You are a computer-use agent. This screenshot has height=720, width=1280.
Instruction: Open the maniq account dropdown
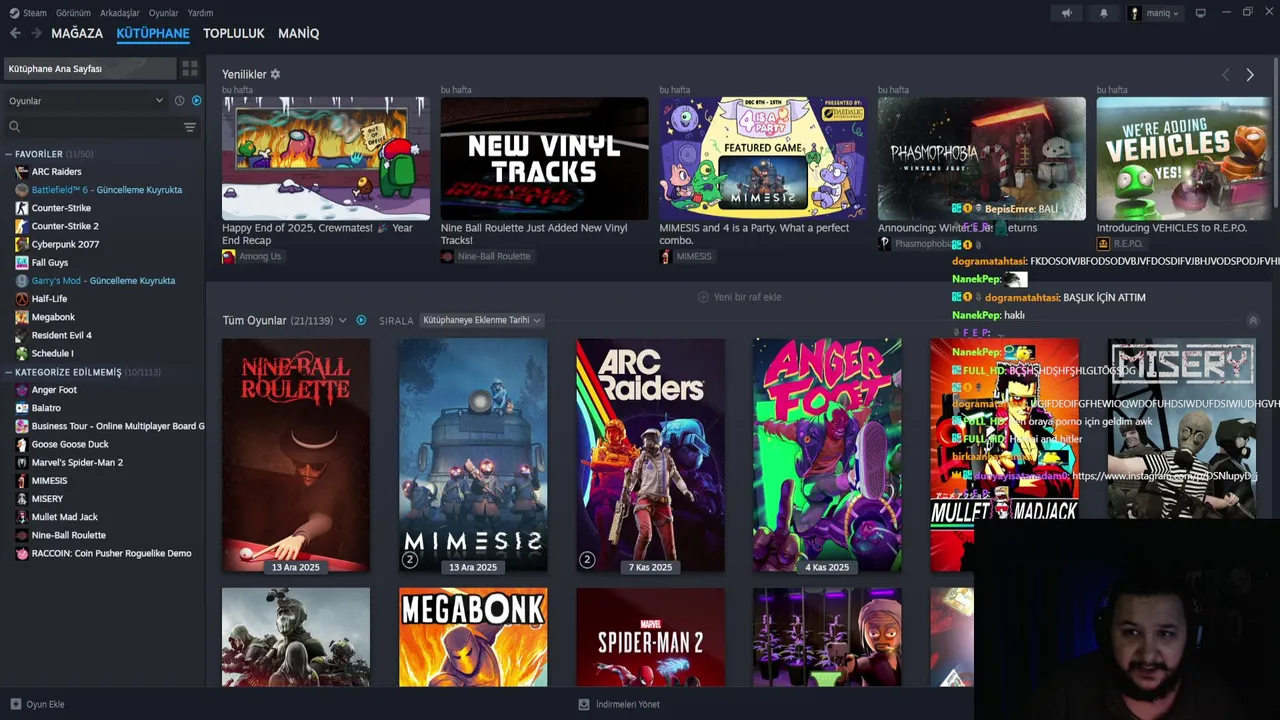(1154, 13)
